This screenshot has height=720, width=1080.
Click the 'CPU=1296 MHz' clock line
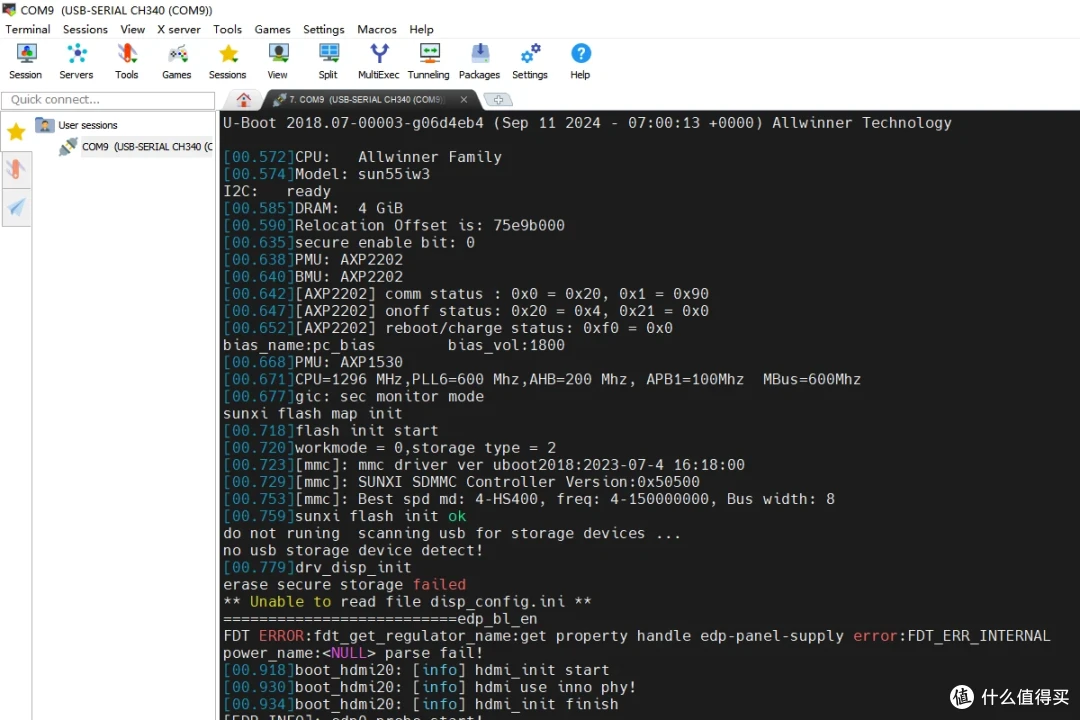tap(541, 379)
